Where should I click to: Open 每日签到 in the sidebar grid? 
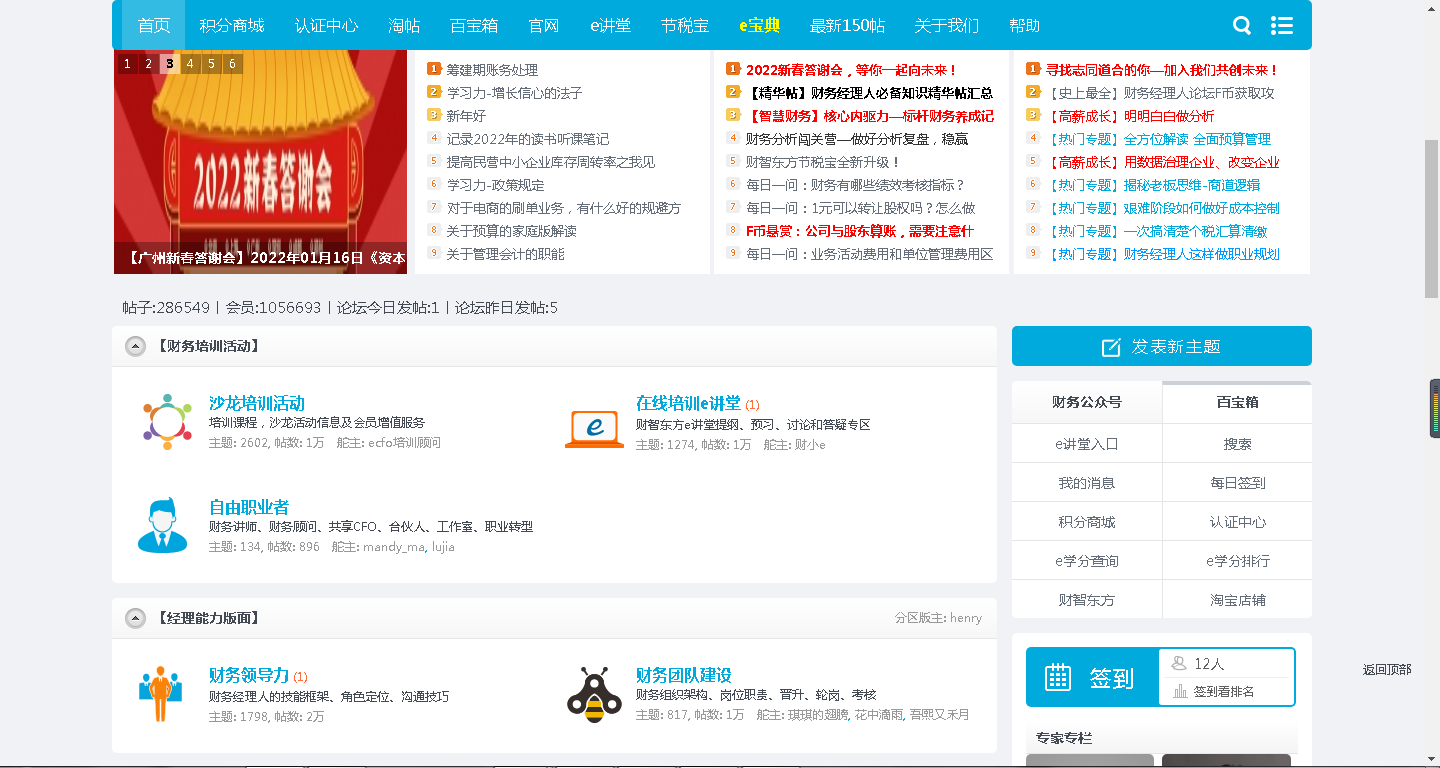[1237, 482]
